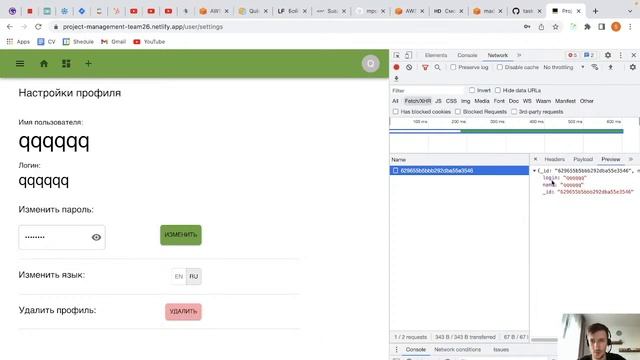Viewport: 640px width, 360px height.
Task: Go to home via house icon
Action: 44,64
